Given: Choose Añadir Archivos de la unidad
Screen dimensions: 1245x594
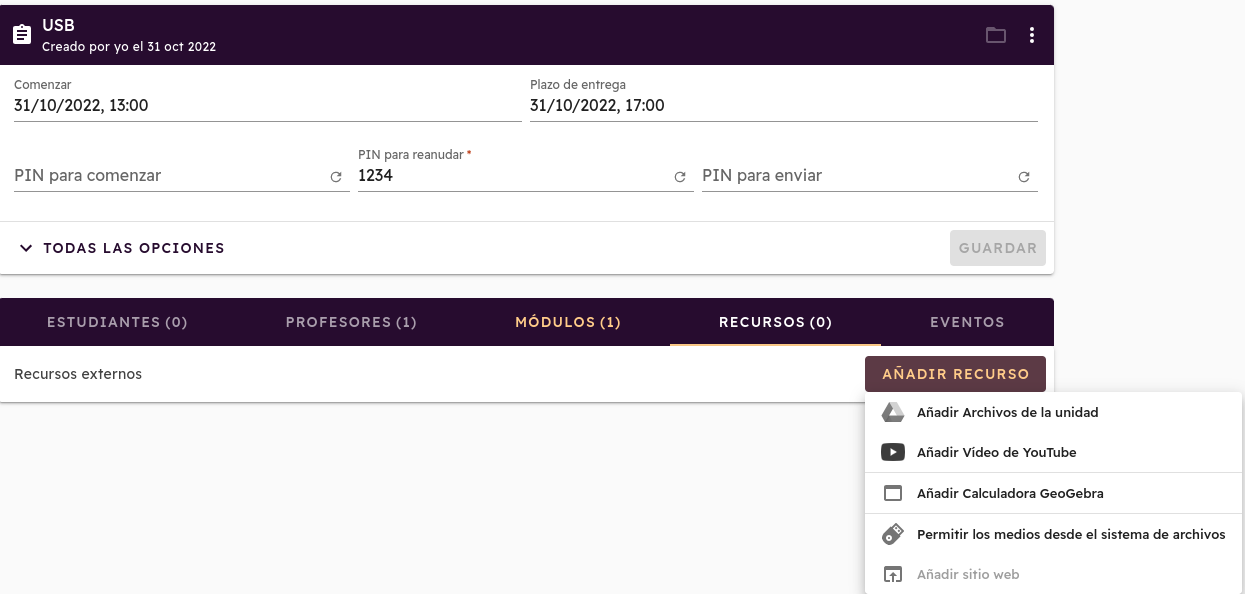Looking at the screenshot, I should point(1053,412).
